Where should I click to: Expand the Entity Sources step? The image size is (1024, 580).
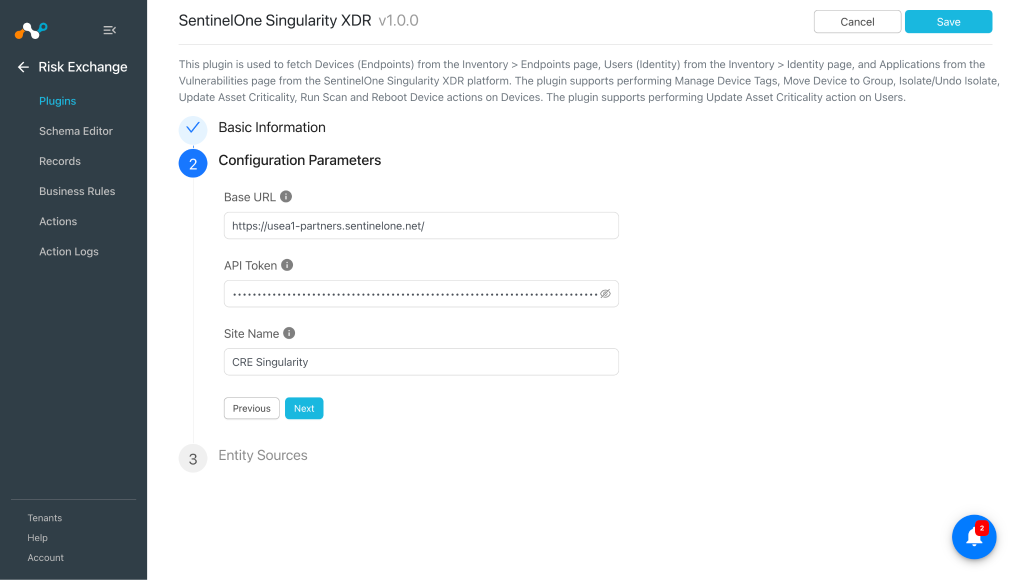[x=263, y=455]
